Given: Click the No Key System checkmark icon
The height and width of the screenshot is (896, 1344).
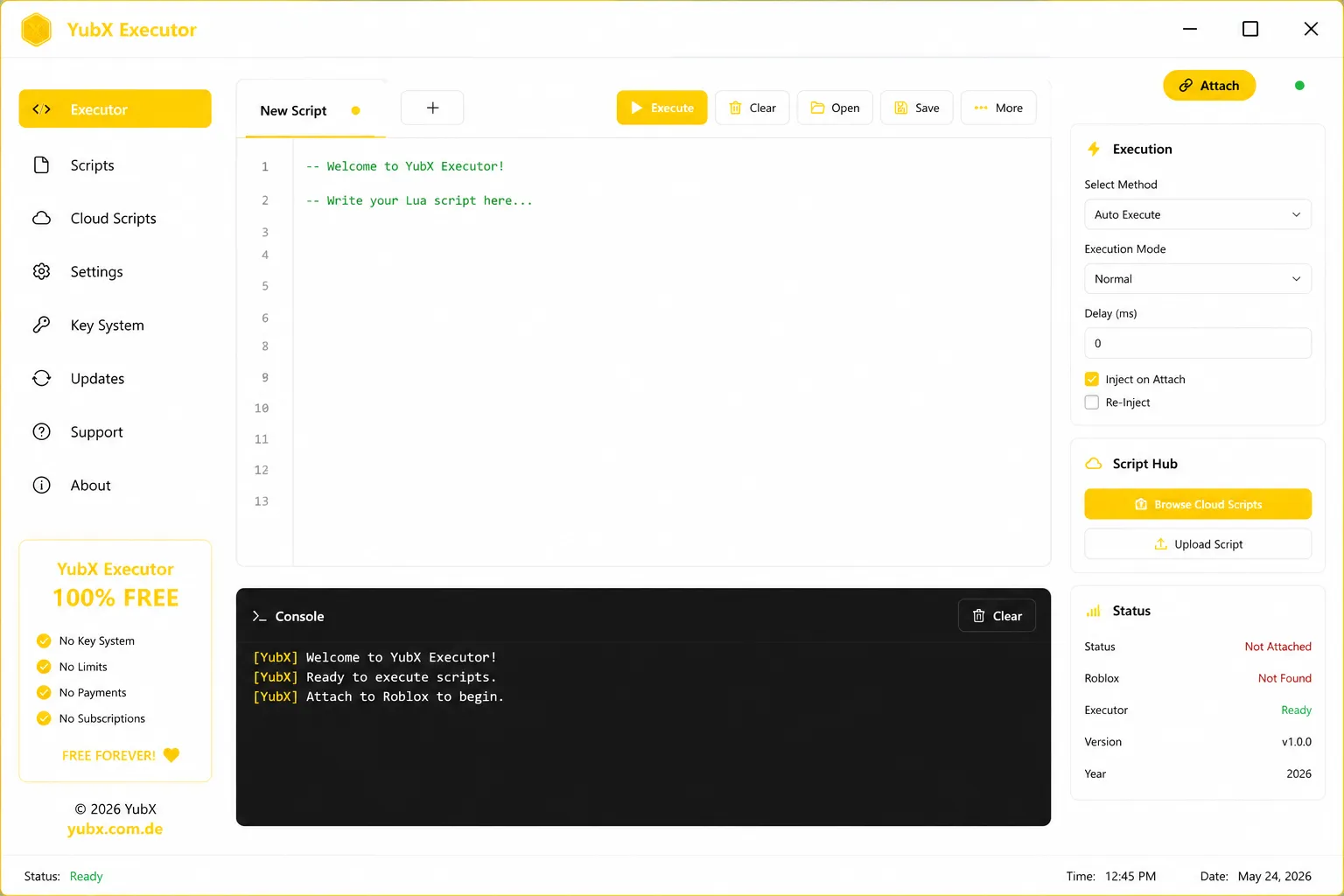Looking at the screenshot, I should tap(44, 640).
